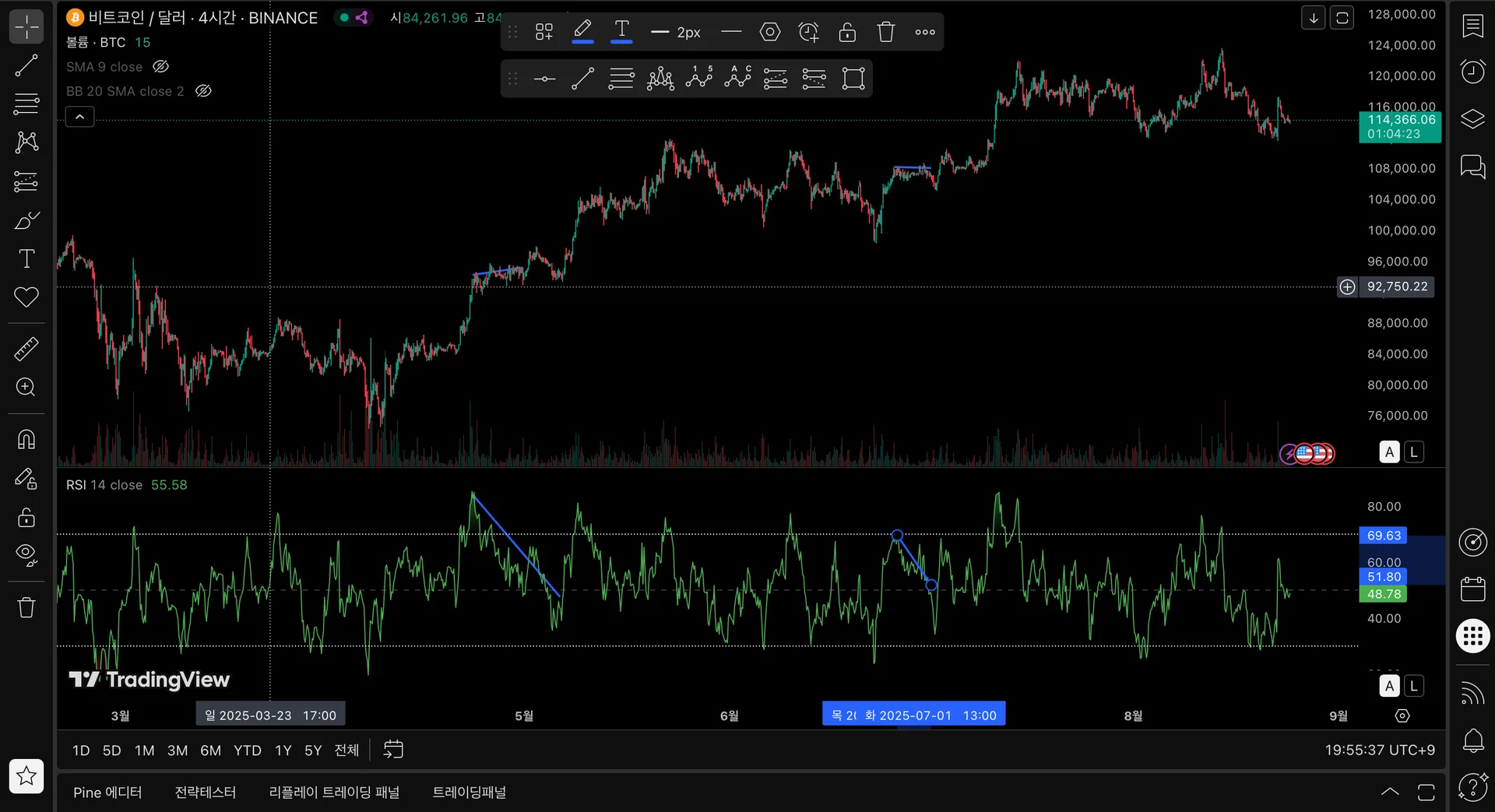Select the trend line tool in left toolbar
This screenshot has width=1495, height=812.
tap(26, 66)
